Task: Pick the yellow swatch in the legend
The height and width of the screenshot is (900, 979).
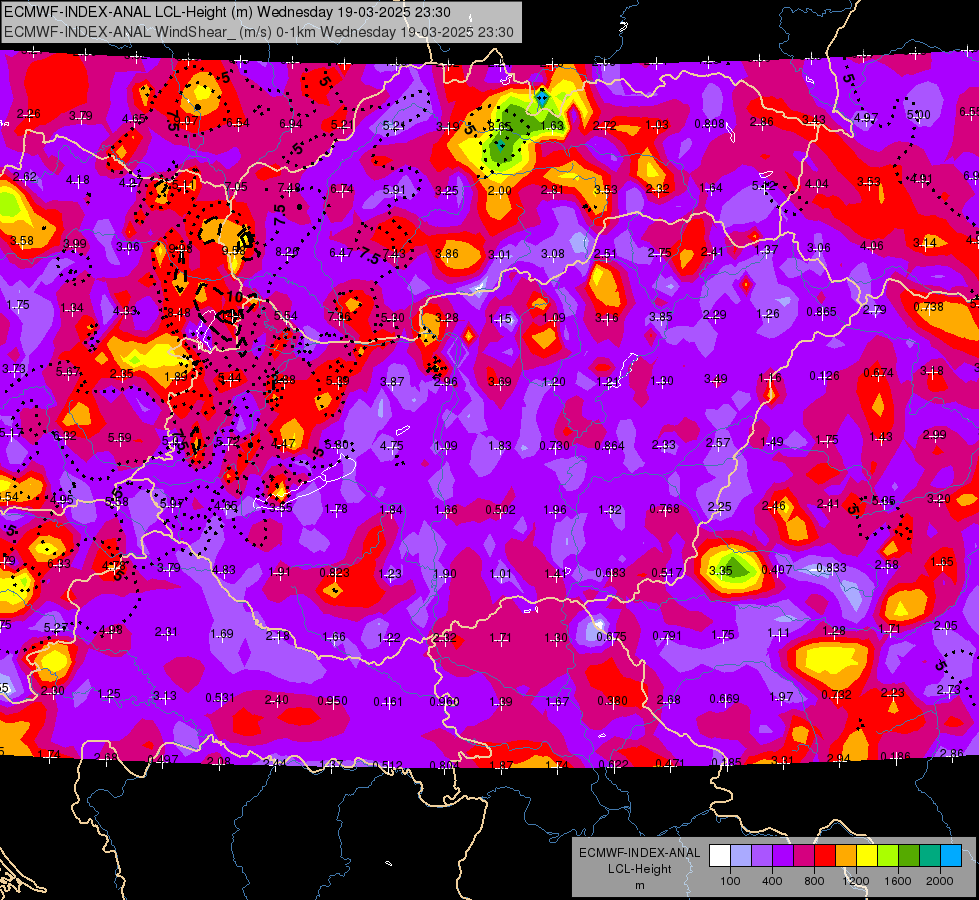Action: 867,856
